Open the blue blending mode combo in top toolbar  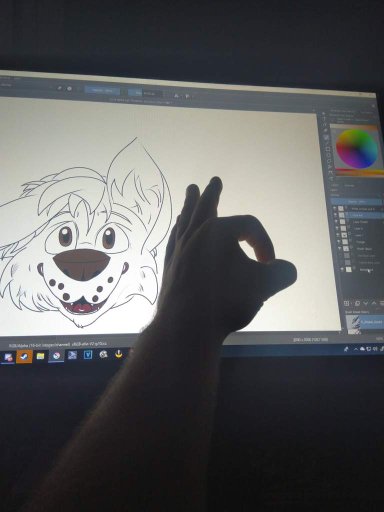102,91
